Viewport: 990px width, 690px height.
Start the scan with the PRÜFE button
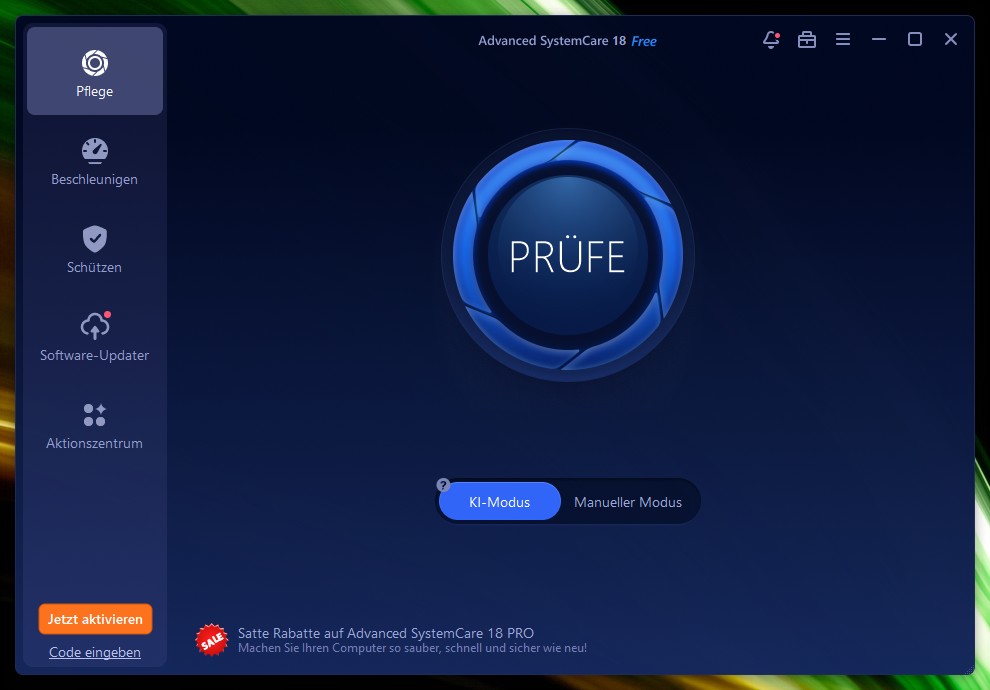[568, 255]
